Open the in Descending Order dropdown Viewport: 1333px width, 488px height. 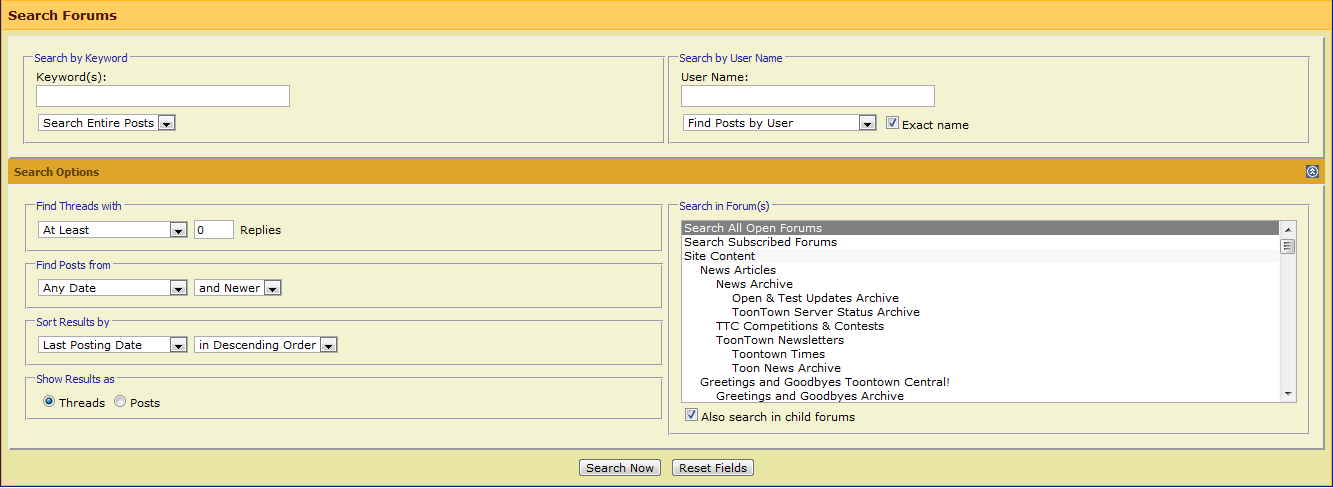click(x=266, y=345)
